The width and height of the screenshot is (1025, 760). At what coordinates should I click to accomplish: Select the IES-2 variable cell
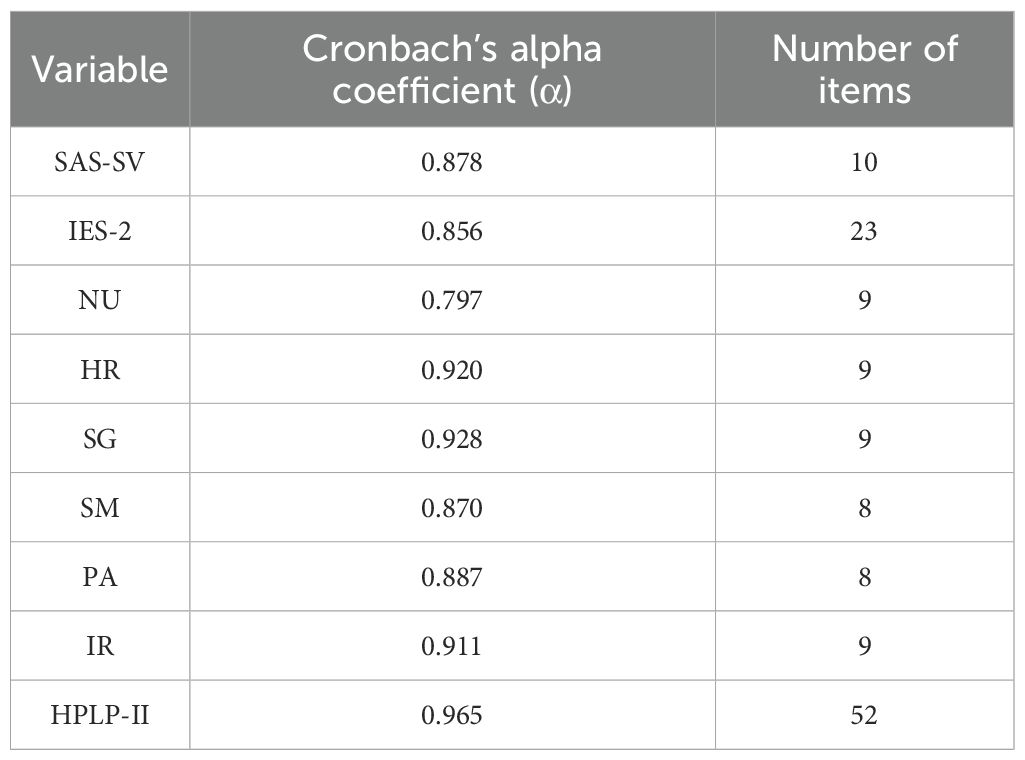click(99, 231)
